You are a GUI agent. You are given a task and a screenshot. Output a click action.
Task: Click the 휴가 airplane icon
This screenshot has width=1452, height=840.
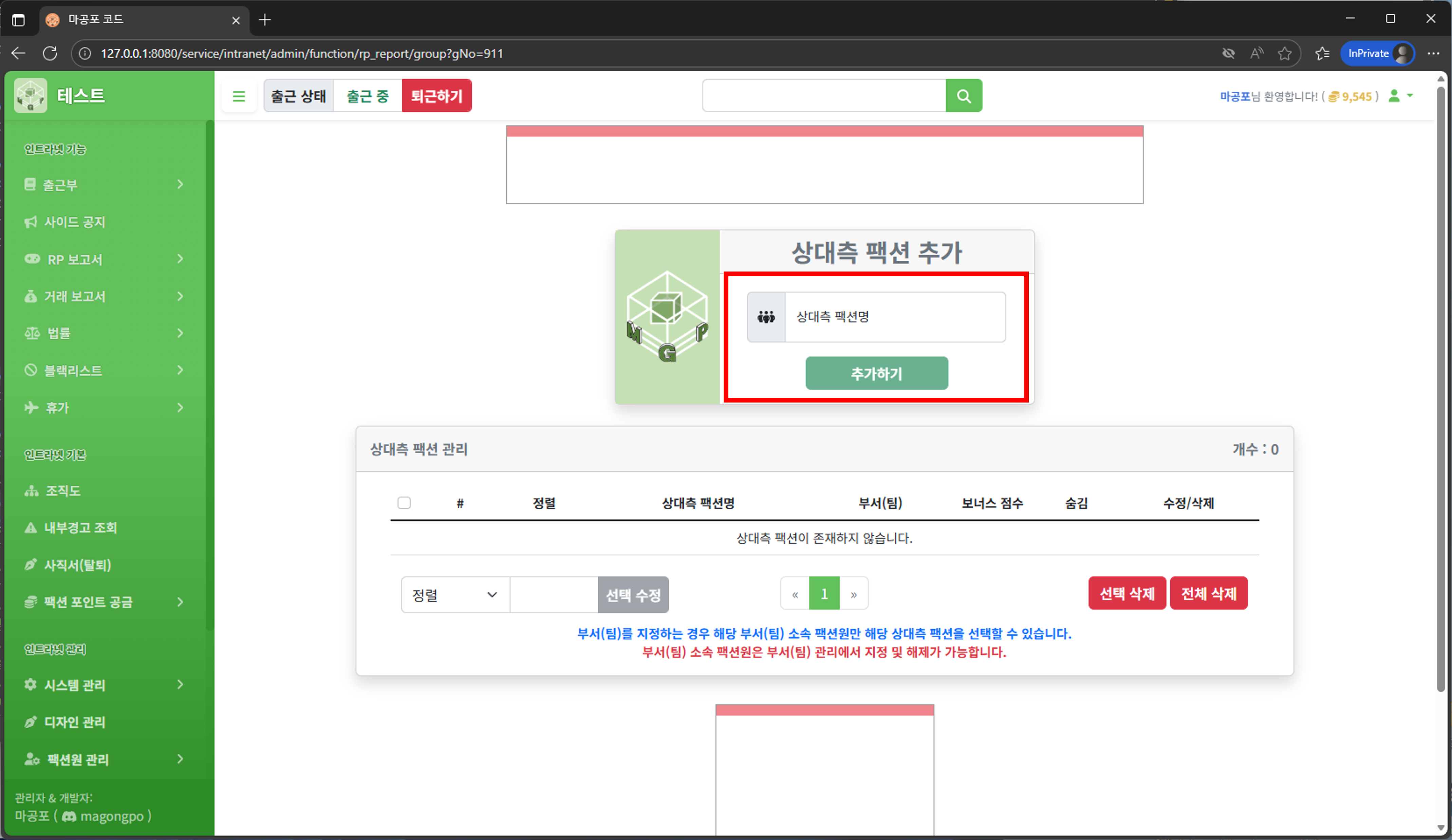click(x=31, y=407)
